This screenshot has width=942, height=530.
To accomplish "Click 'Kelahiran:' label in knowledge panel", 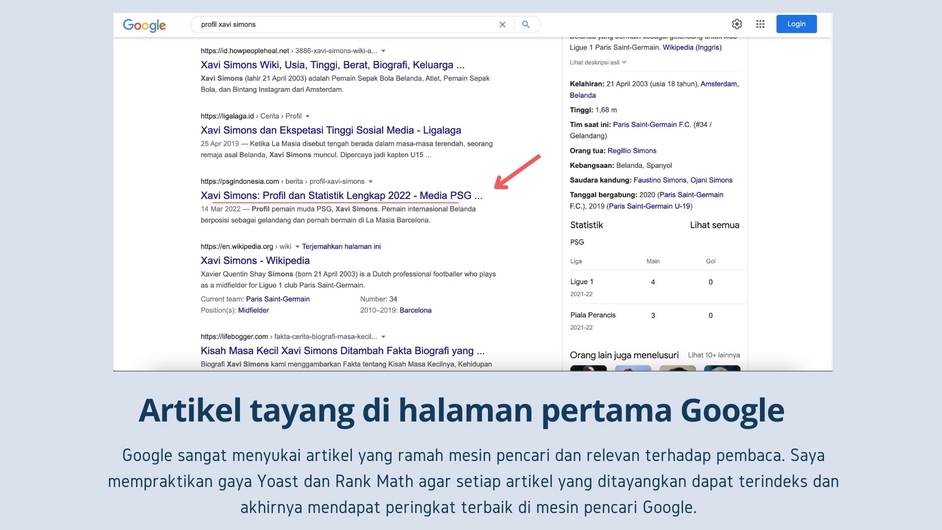I will pyautogui.click(x=587, y=84).
